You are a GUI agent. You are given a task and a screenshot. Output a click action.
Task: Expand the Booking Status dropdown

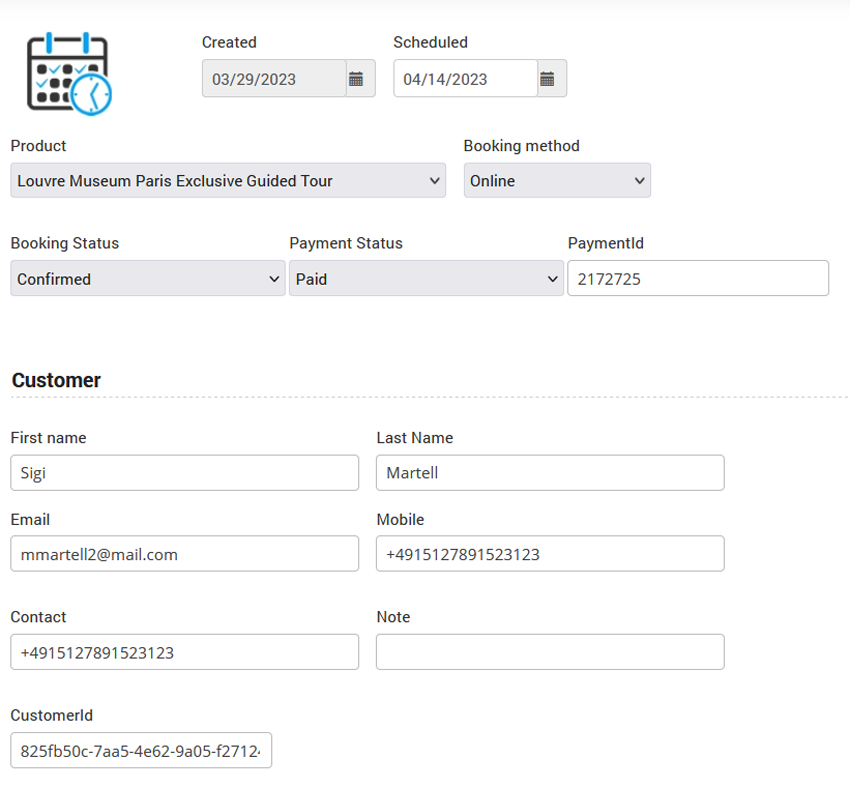pyautogui.click(x=148, y=279)
